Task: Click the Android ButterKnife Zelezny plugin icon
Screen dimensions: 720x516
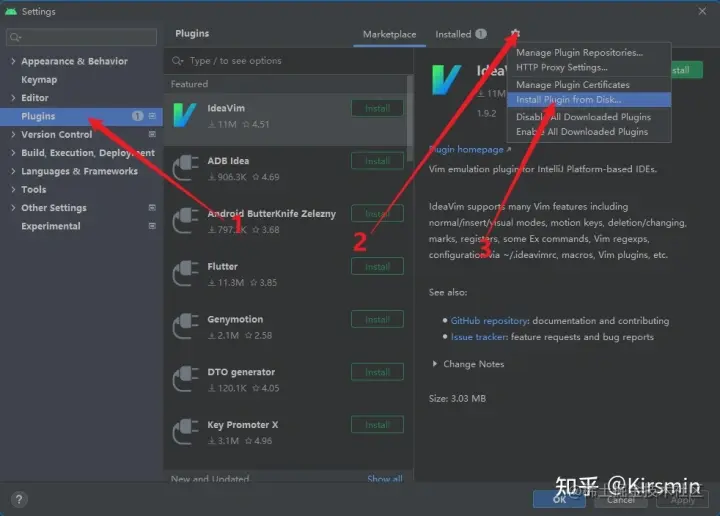Action: 185,221
